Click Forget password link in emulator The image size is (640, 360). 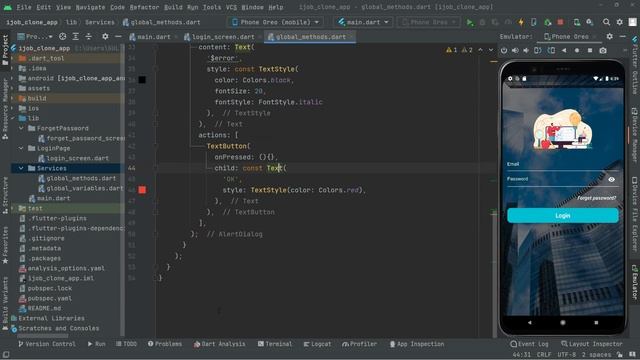pyautogui.click(x=596, y=198)
